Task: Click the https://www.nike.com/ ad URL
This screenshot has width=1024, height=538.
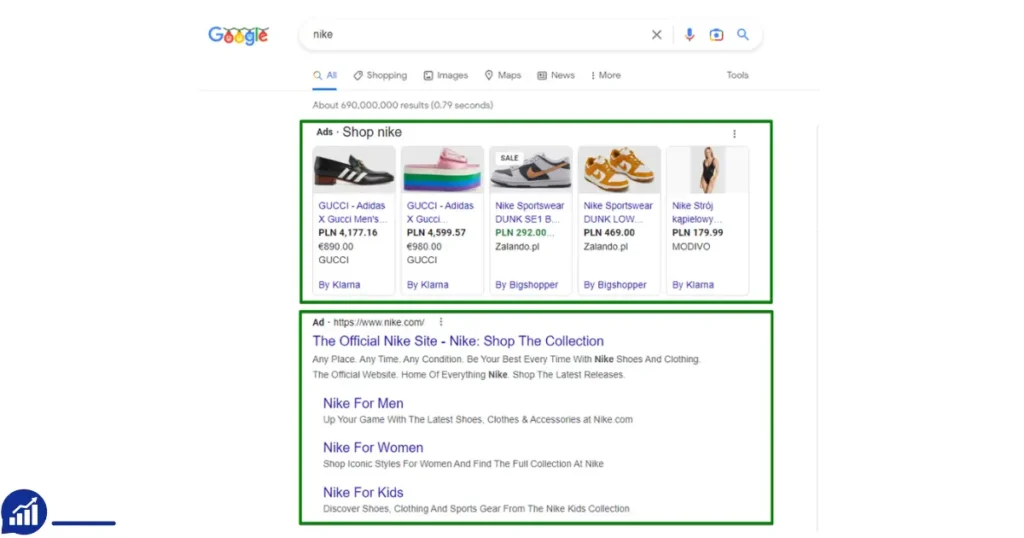Action: (x=379, y=323)
